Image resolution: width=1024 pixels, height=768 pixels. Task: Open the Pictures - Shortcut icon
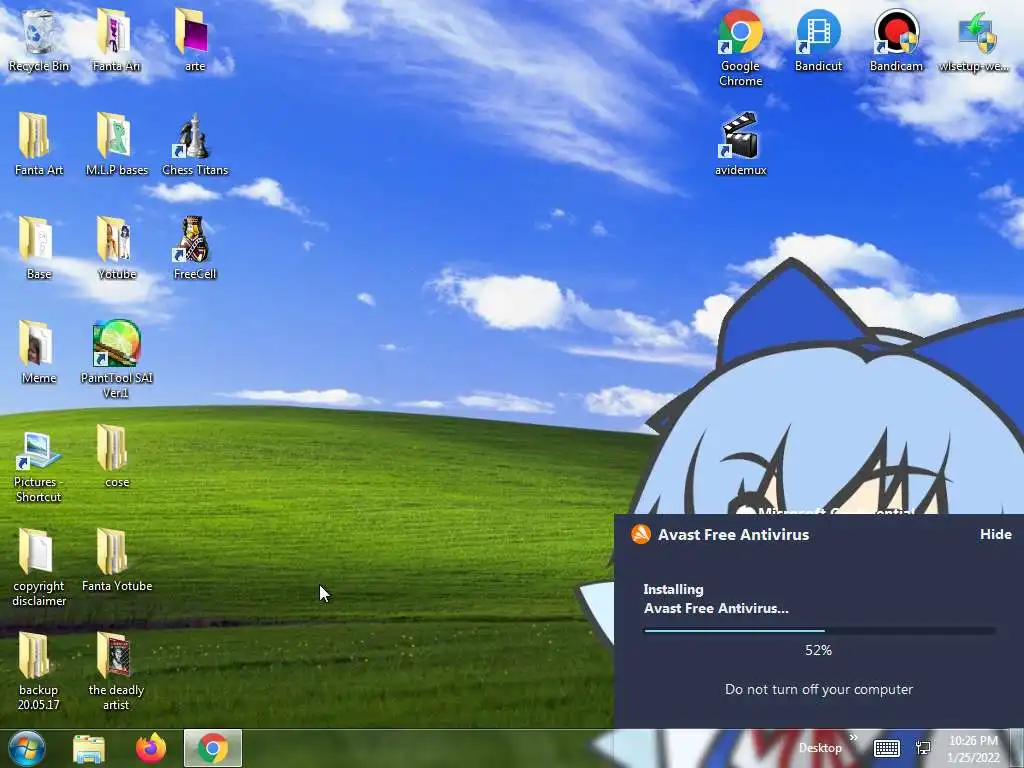point(39,467)
